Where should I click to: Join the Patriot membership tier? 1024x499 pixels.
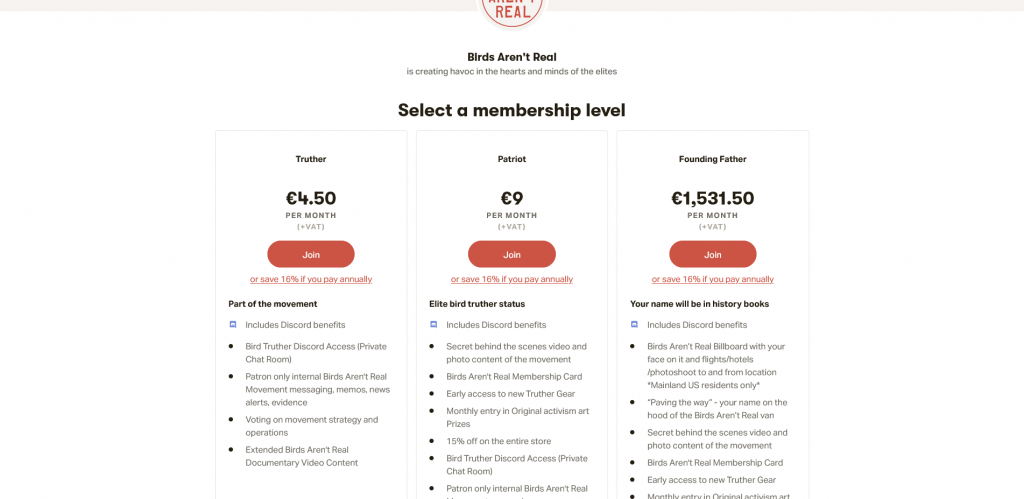tap(511, 254)
